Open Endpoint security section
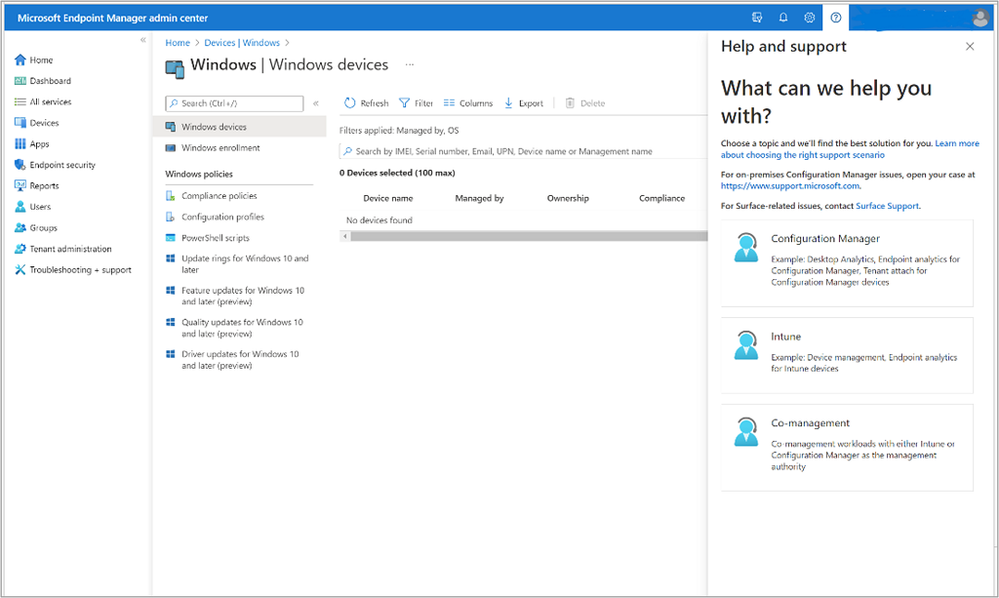Viewport: 999px width, 598px height. (x=55, y=165)
